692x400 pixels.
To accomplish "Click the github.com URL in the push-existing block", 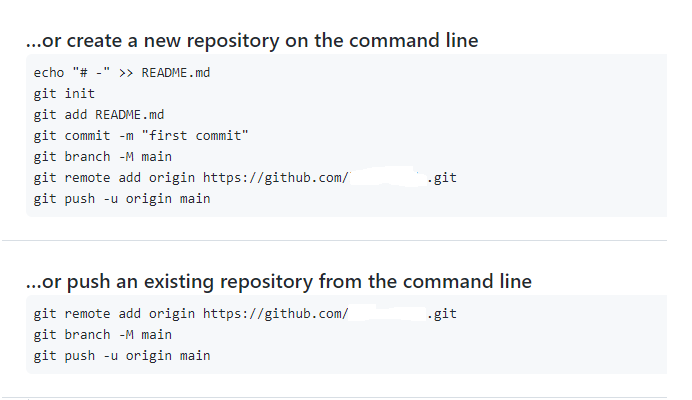I will point(275,313).
